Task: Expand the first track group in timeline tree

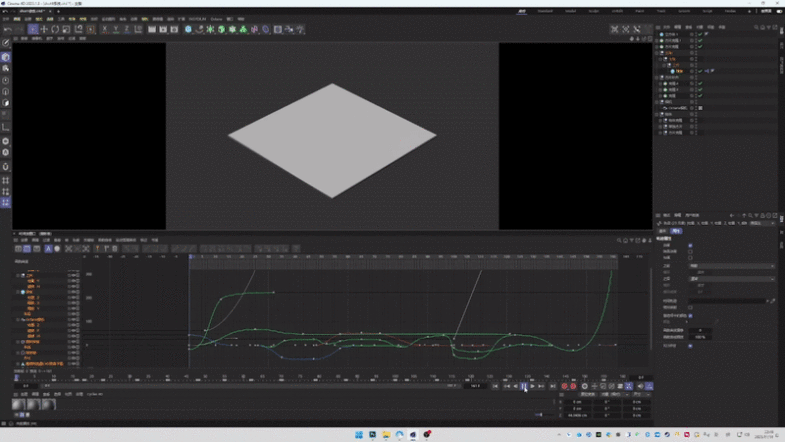Action: click(18, 275)
